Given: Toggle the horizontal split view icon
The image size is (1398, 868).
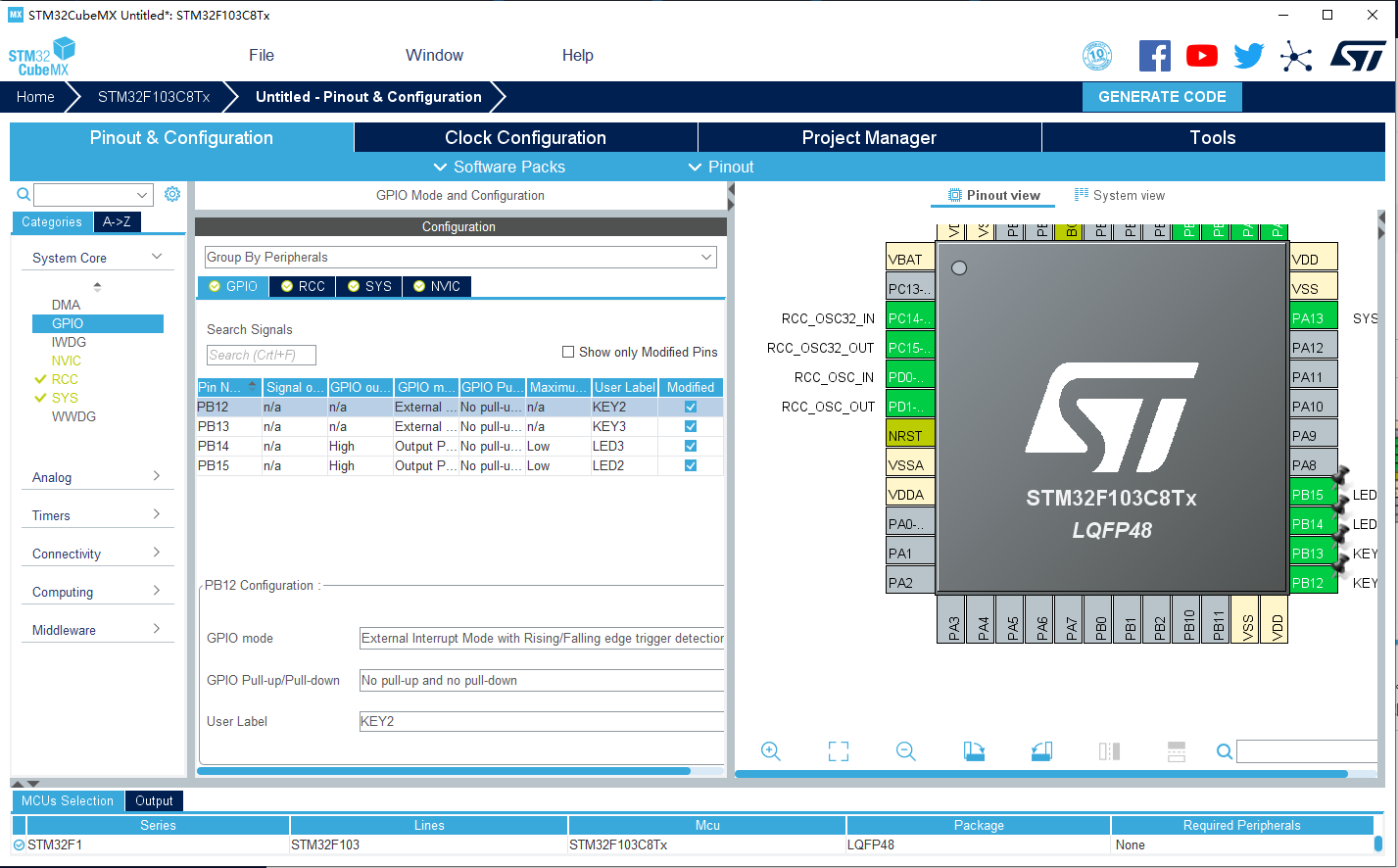Looking at the screenshot, I should (x=1177, y=751).
